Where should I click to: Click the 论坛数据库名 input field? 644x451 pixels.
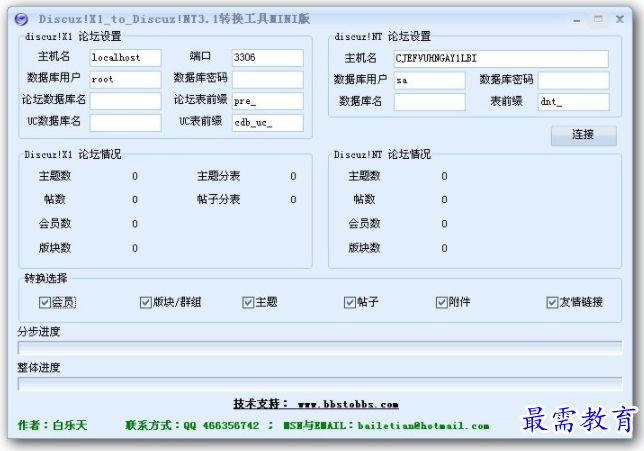click(x=125, y=101)
